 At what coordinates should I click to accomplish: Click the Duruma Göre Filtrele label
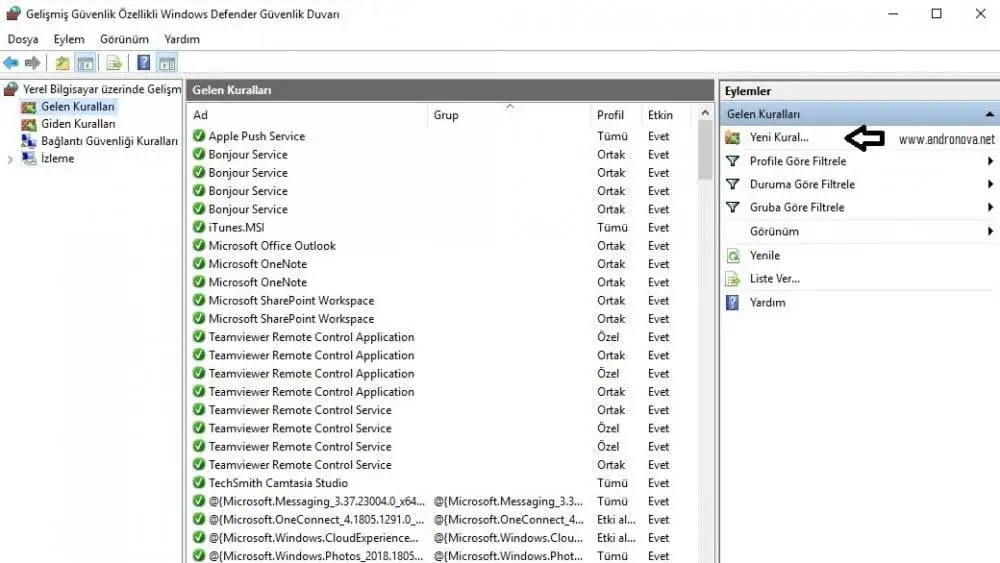pos(802,184)
